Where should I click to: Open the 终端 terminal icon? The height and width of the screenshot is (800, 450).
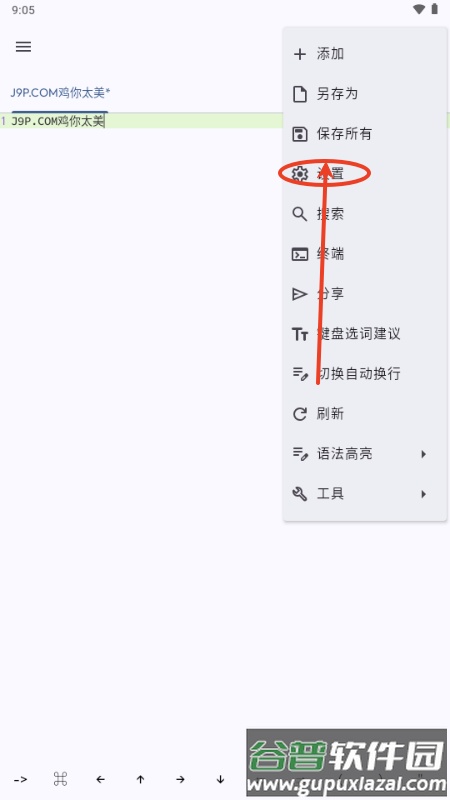pyautogui.click(x=300, y=254)
